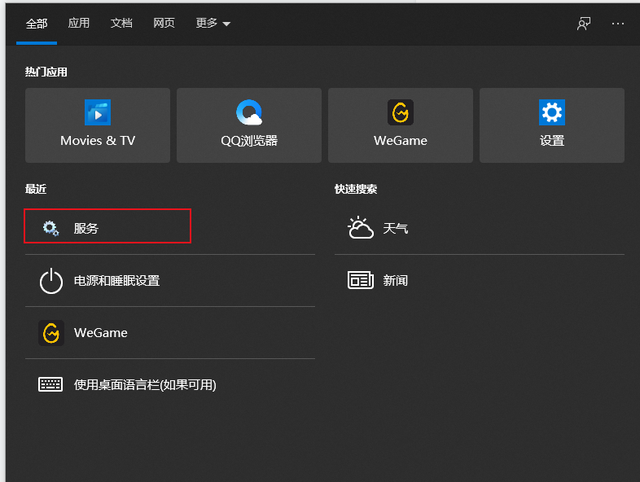Open the Movies & TV app tile

coord(98,125)
